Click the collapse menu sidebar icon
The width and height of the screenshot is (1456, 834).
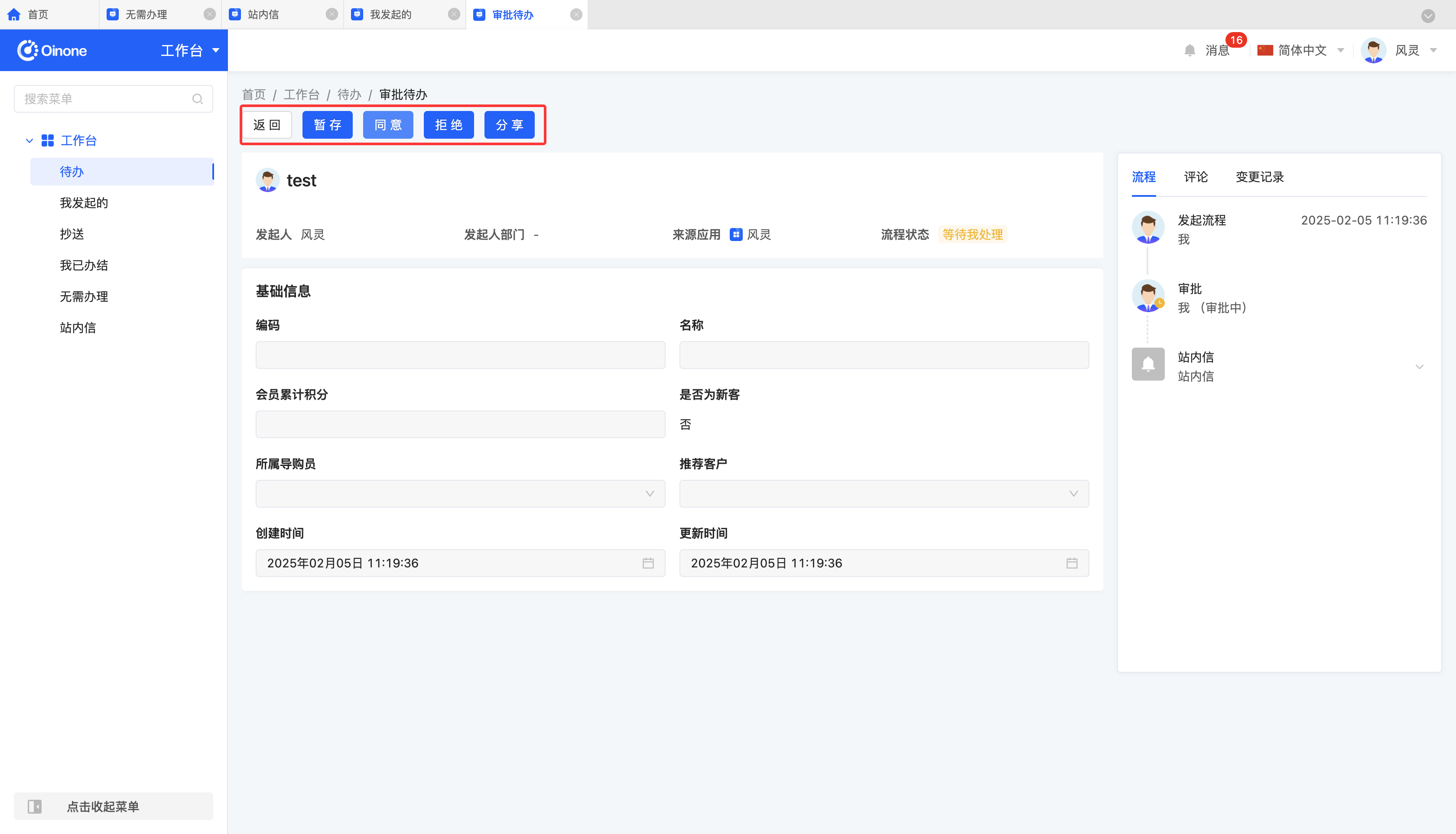34,807
